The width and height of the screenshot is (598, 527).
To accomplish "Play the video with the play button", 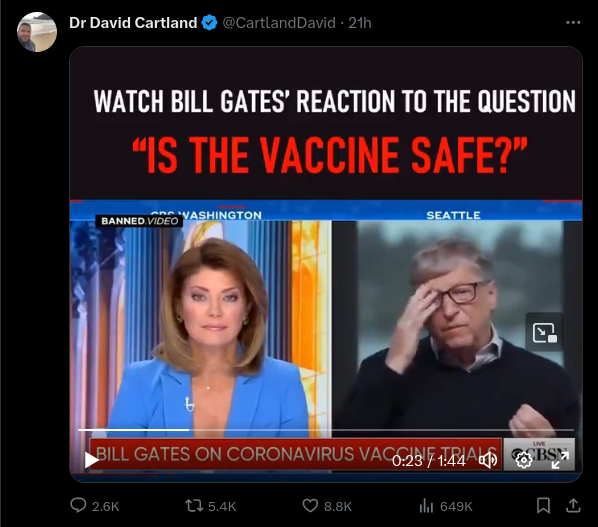I will tap(91, 460).
